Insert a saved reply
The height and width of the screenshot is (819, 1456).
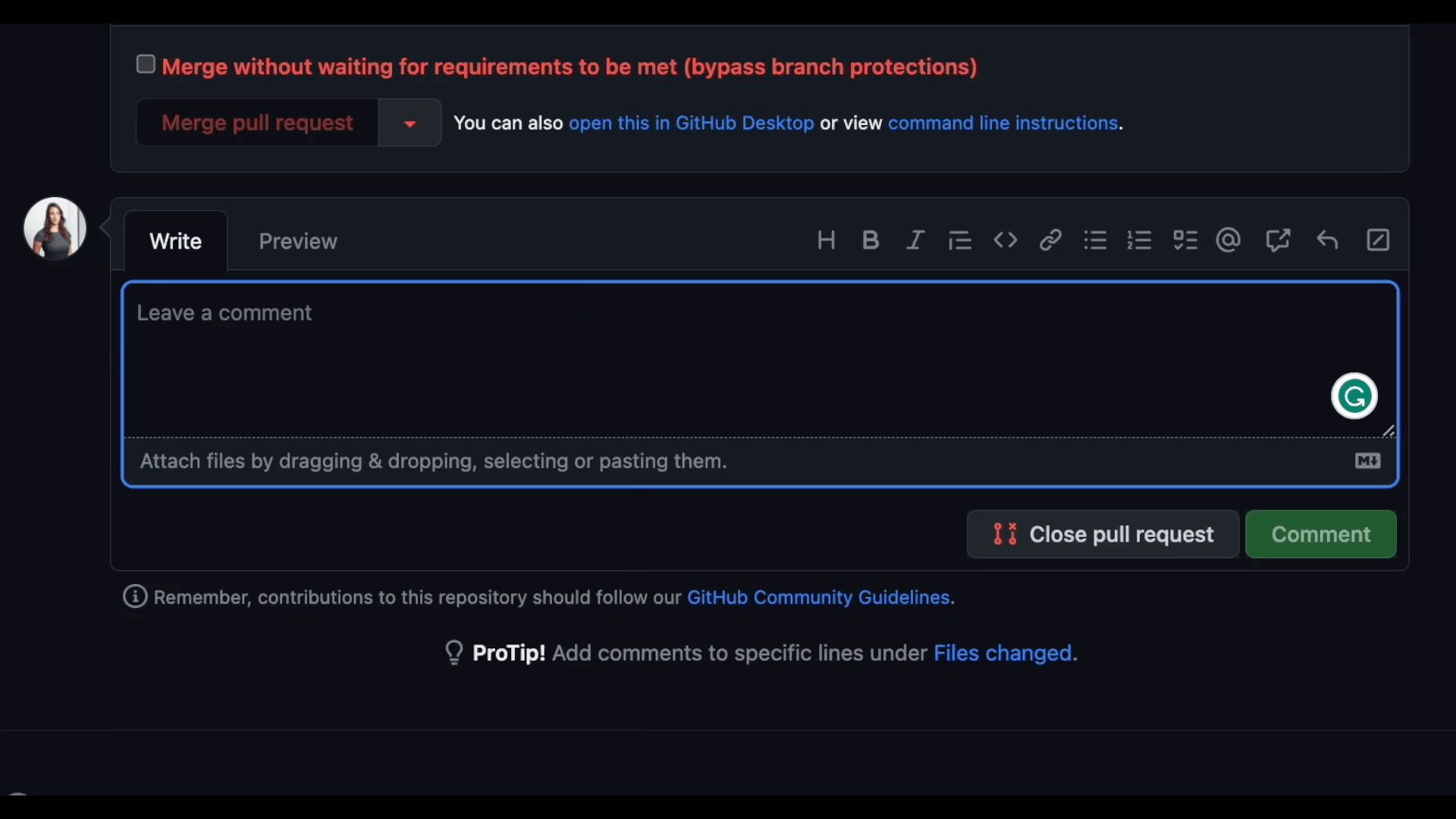pyautogui.click(x=1327, y=240)
